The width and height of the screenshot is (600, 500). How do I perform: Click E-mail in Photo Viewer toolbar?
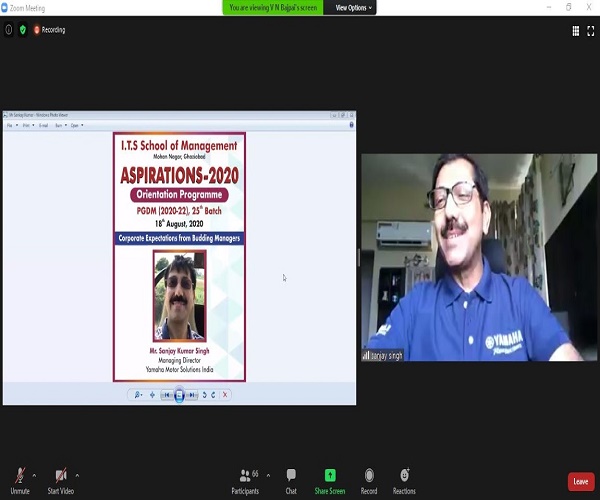click(x=44, y=125)
